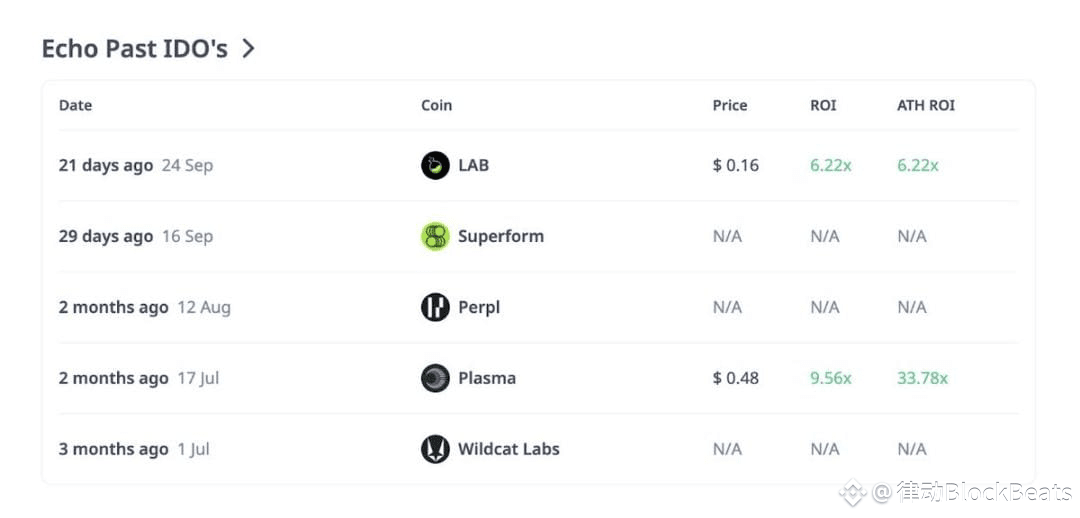
Task: Click the Wildcat Labs logo icon
Action: [x=435, y=449]
